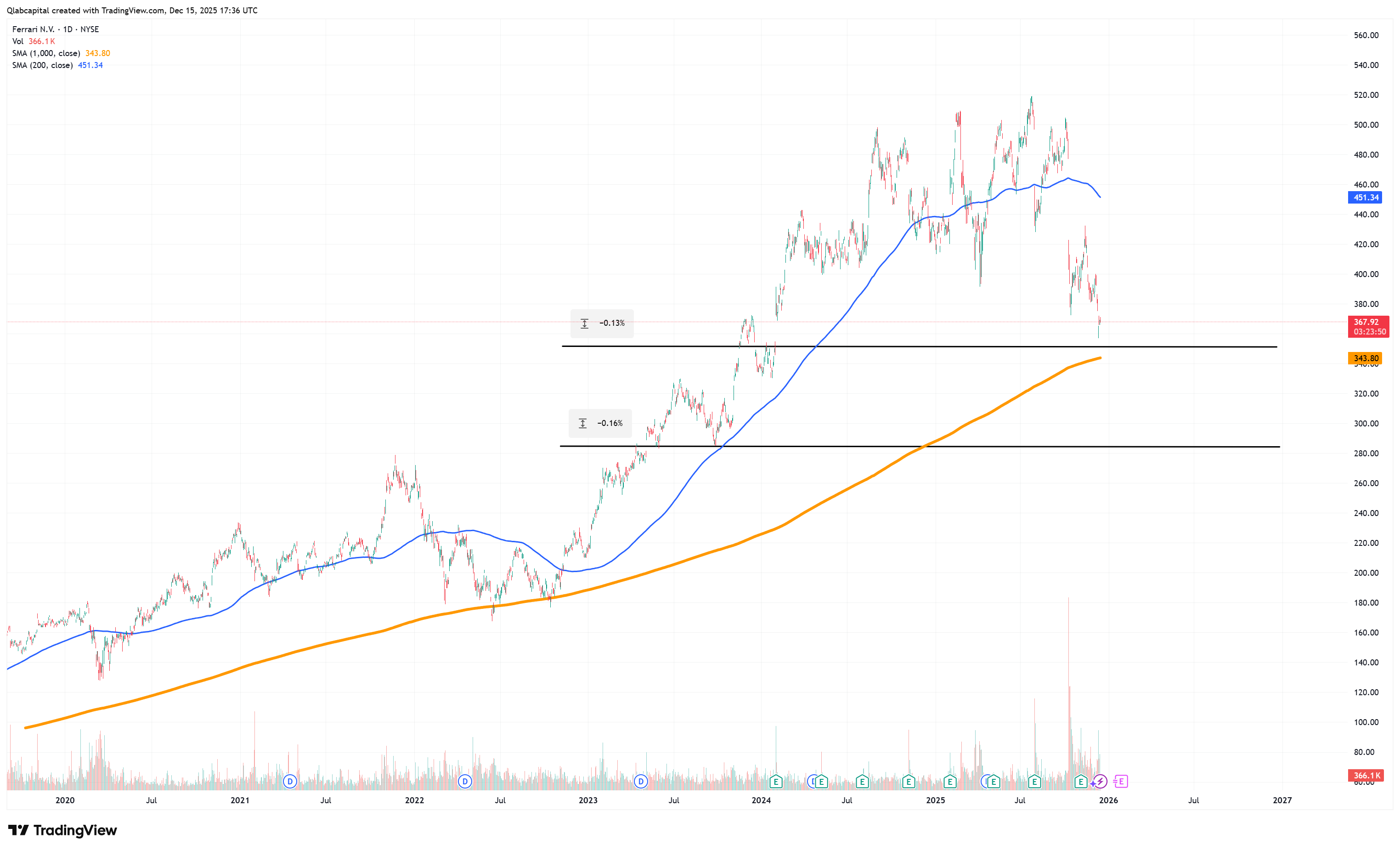Select the SMA 1,000 close legend

[46, 53]
